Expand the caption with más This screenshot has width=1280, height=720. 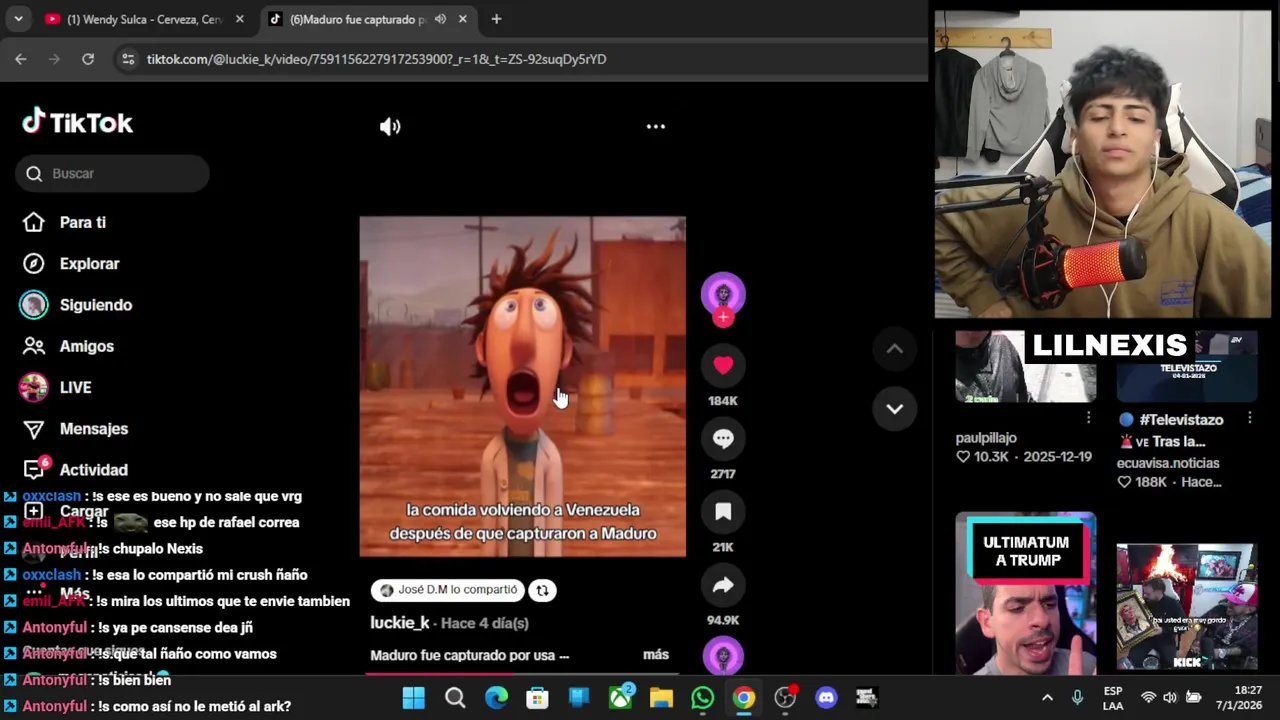[x=656, y=655]
